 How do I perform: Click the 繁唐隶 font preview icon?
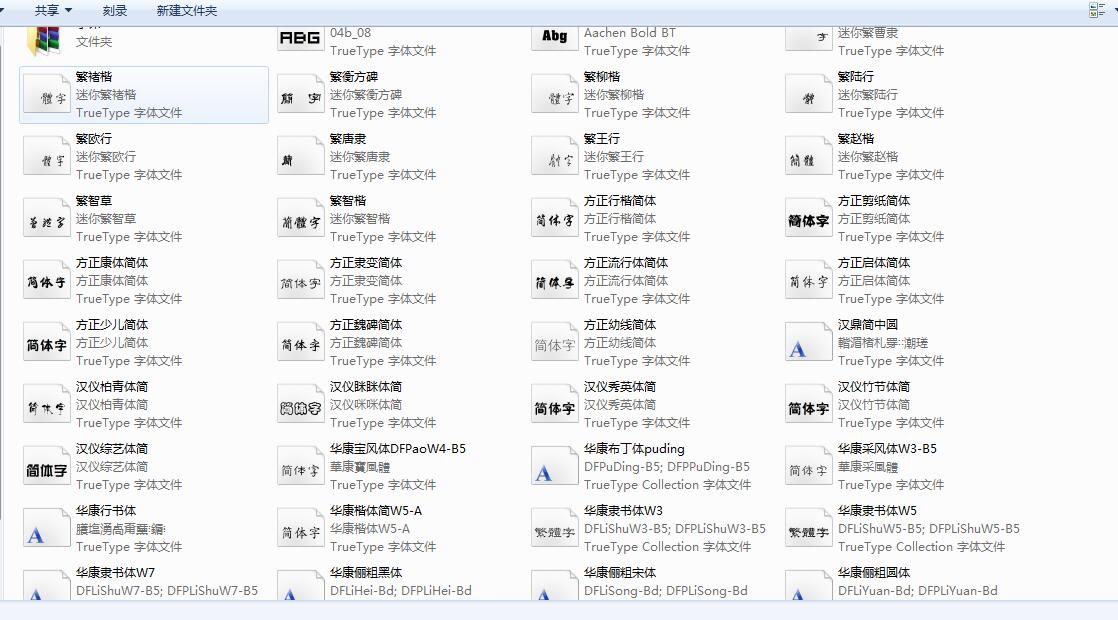[300, 156]
